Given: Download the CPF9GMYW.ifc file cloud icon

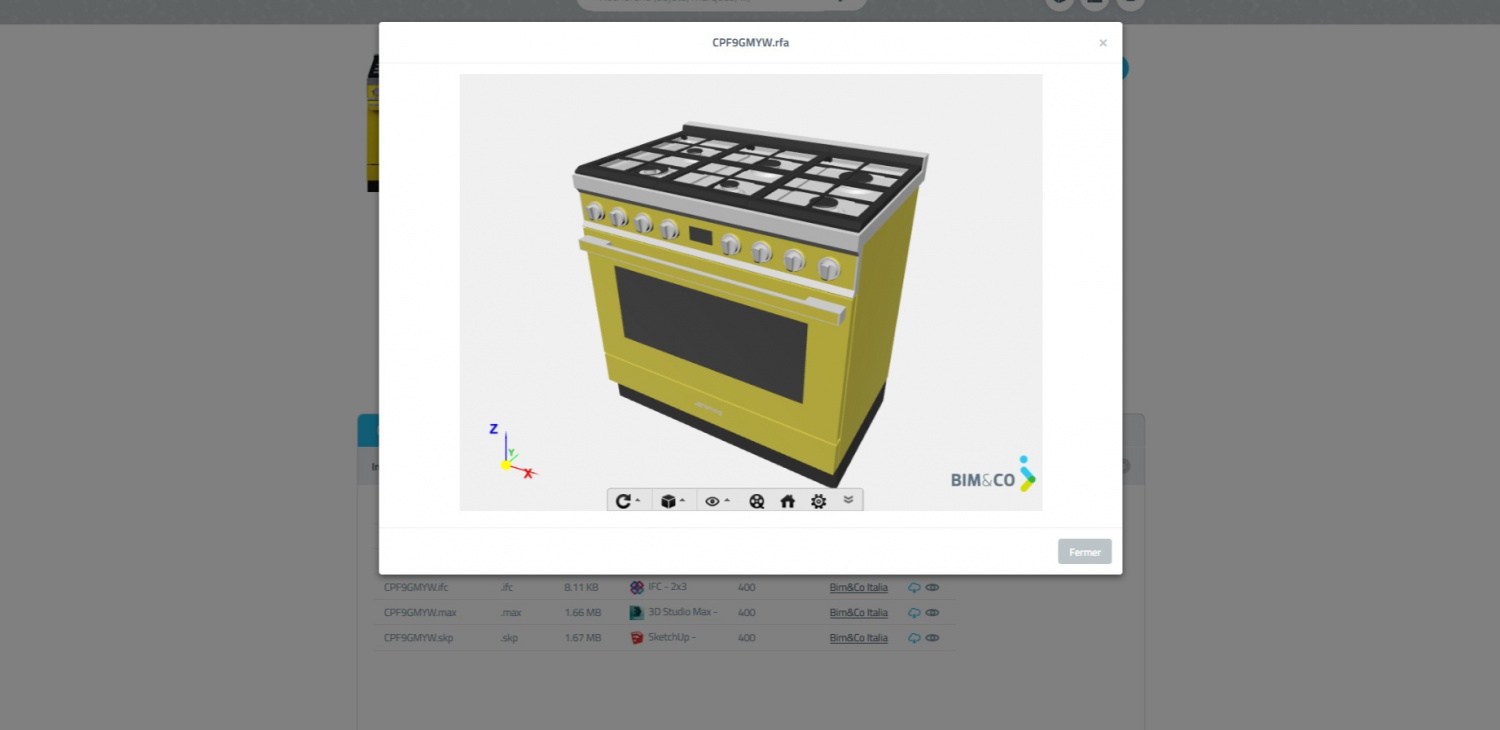Looking at the screenshot, I should [x=914, y=588].
